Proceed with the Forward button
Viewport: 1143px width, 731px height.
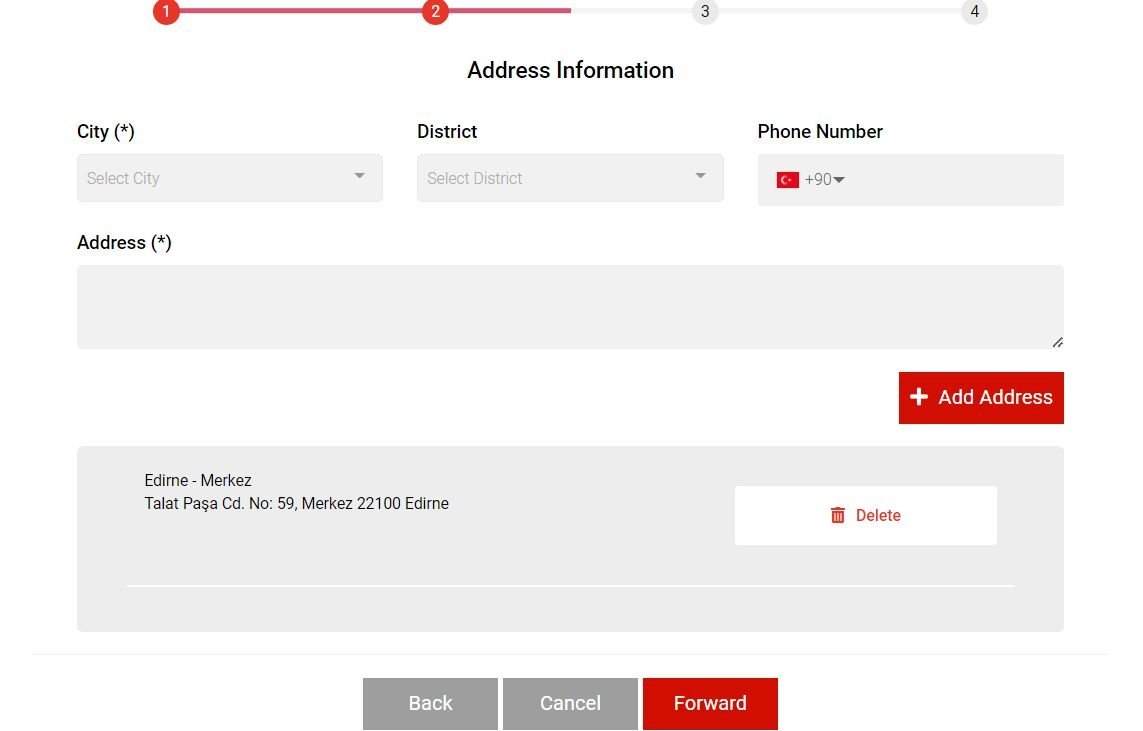710,704
